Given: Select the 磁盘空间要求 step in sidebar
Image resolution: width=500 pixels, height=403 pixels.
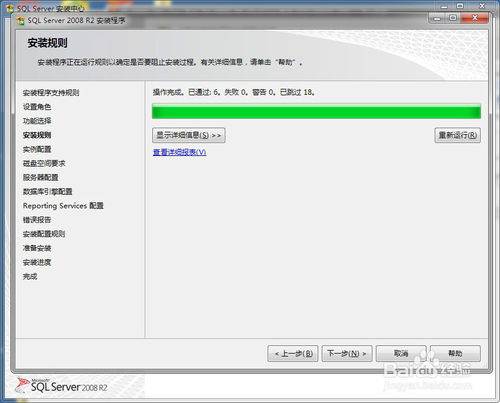Looking at the screenshot, I should [x=44, y=163].
